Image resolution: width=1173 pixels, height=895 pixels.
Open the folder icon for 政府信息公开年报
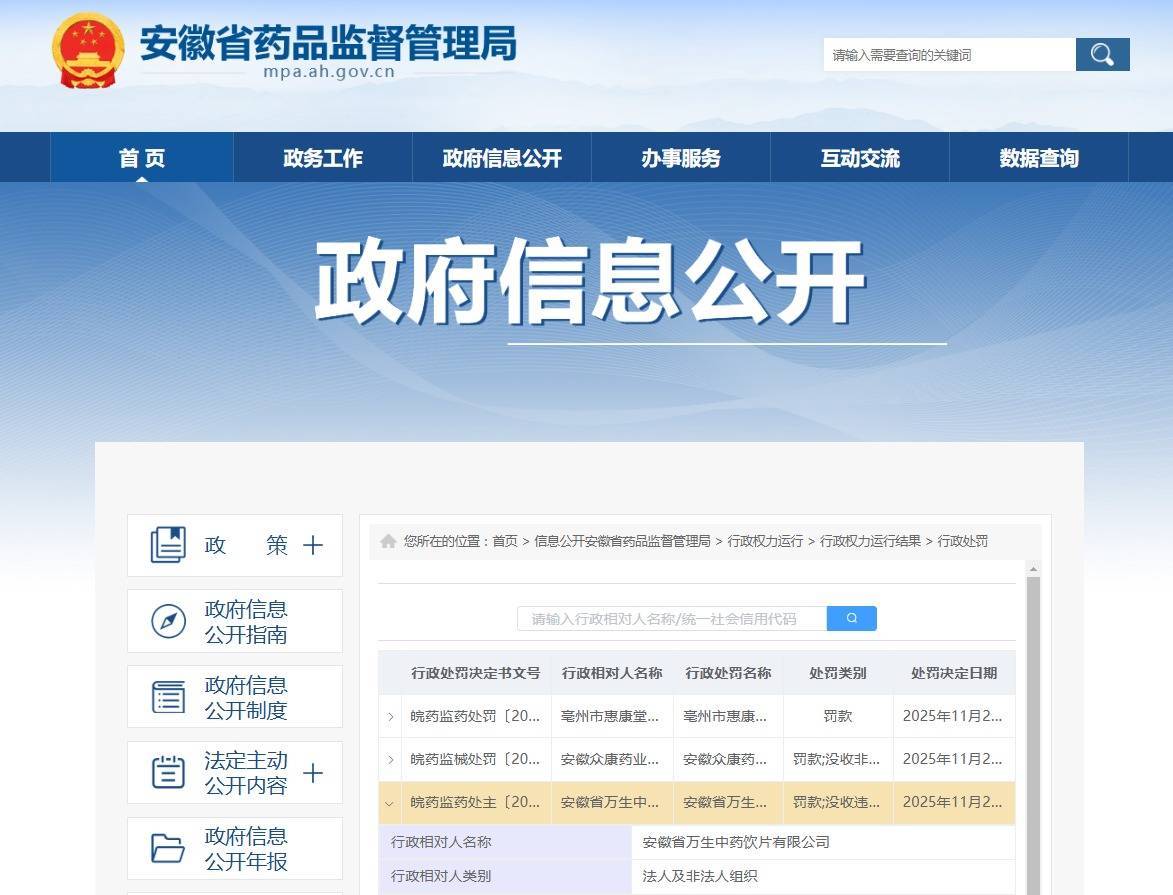point(167,848)
